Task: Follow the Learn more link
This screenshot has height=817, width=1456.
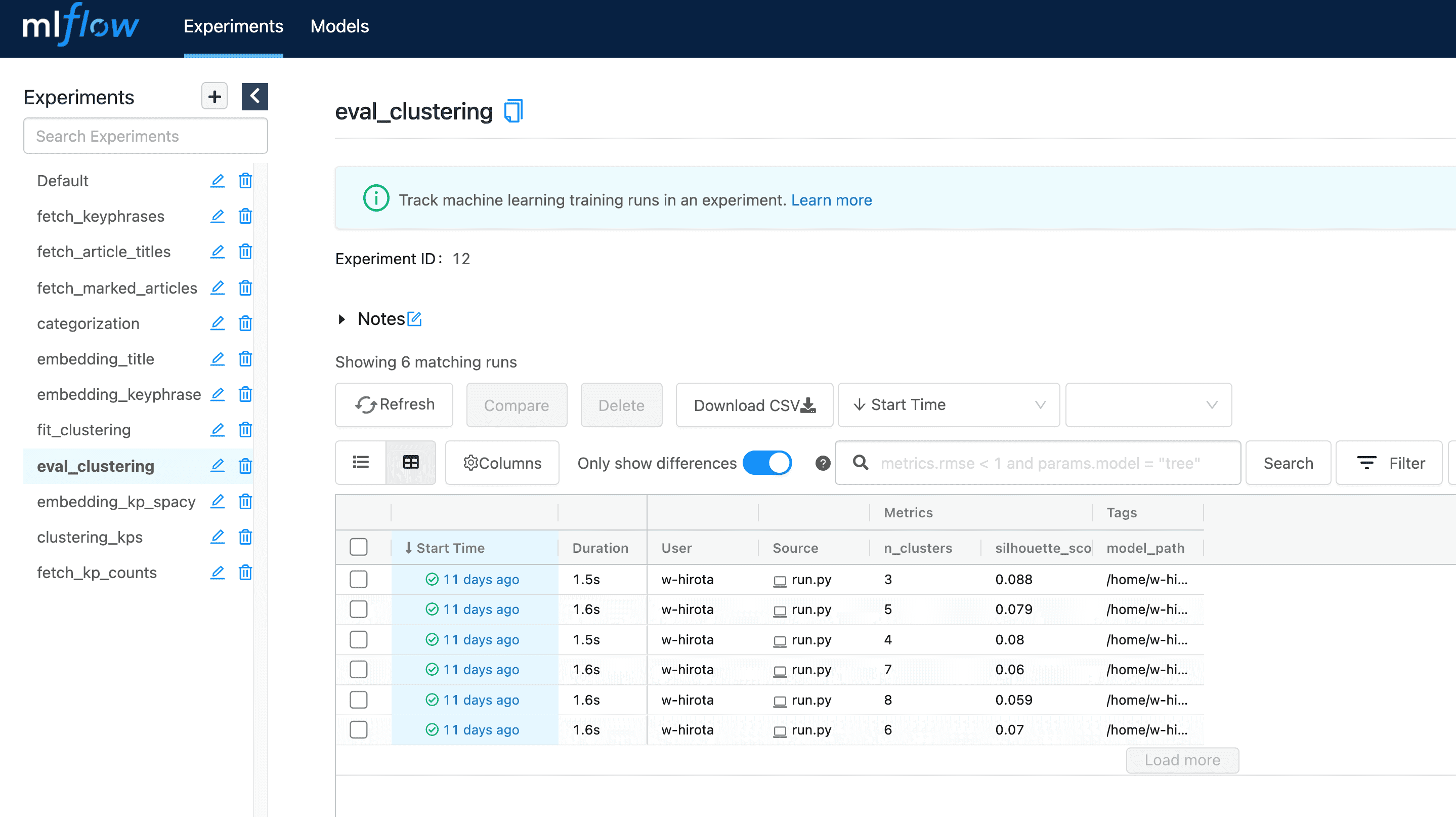Action: [x=831, y=199]
